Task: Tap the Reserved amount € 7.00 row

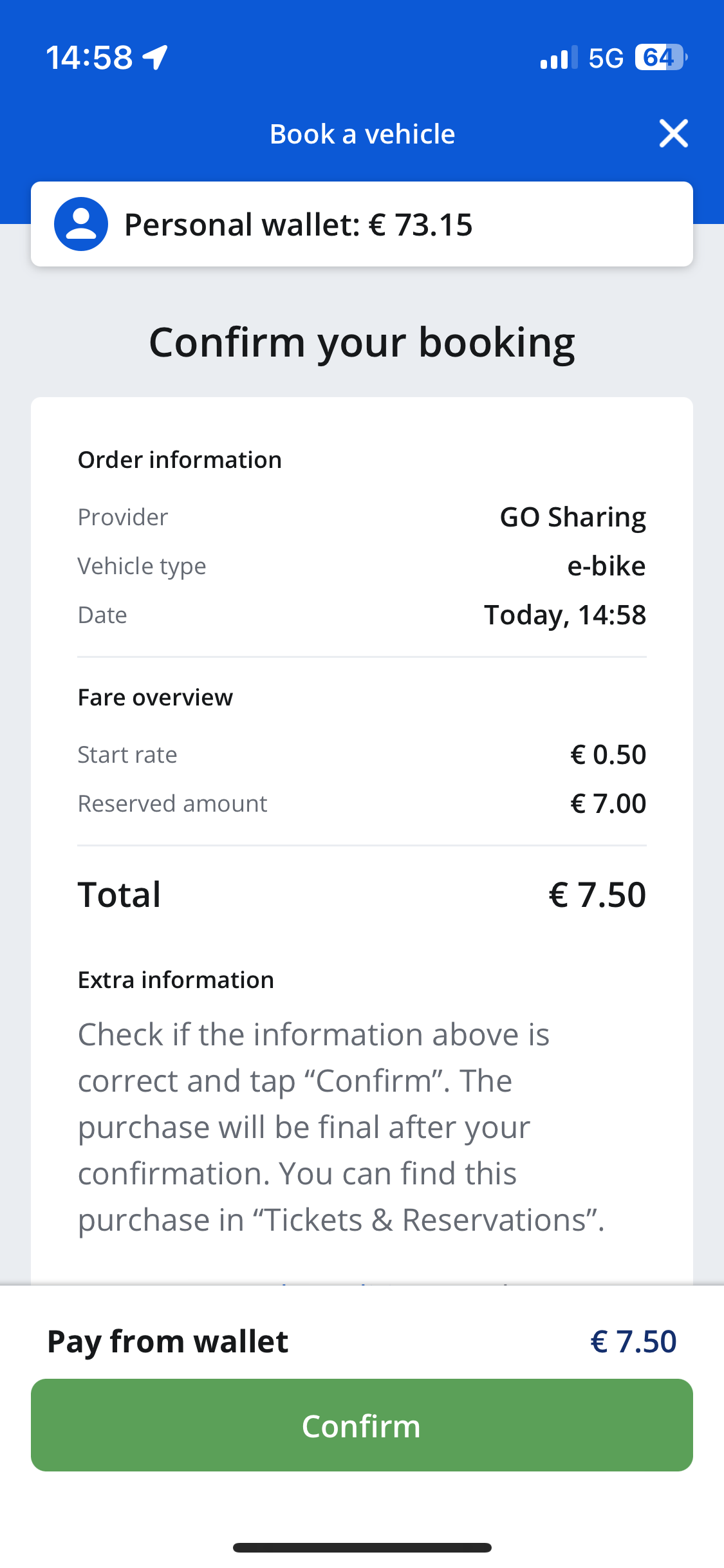Action: (362, 803)
